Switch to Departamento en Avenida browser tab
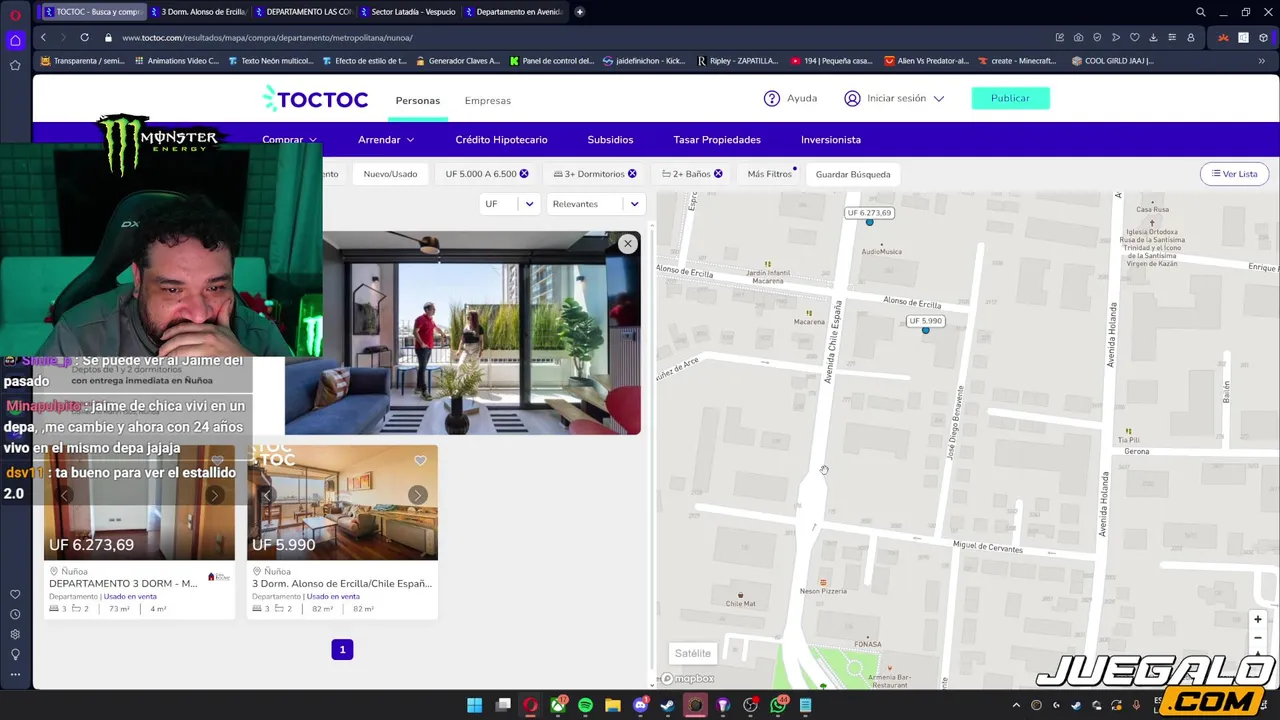1280x720 pixels. (512, 12)
